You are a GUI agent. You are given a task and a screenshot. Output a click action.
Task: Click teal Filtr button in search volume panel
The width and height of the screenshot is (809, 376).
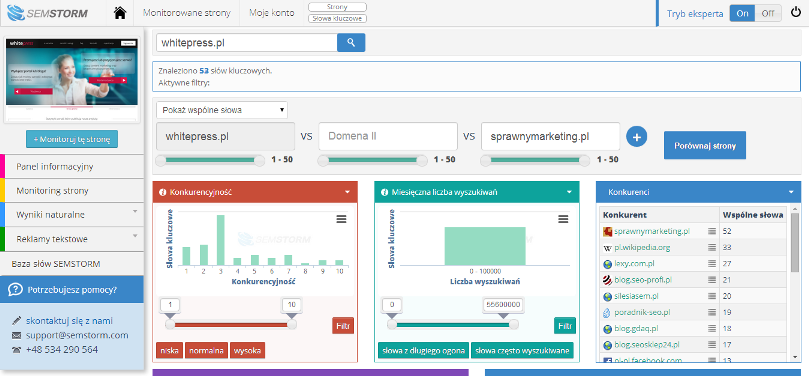[565, 326]
